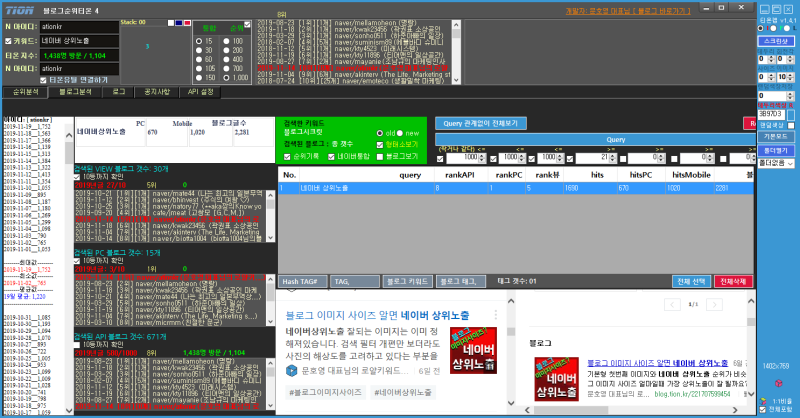Click the 스크린샷 button in side panel
The height and width of the screenshot is (418, 800).
point(776,41)
